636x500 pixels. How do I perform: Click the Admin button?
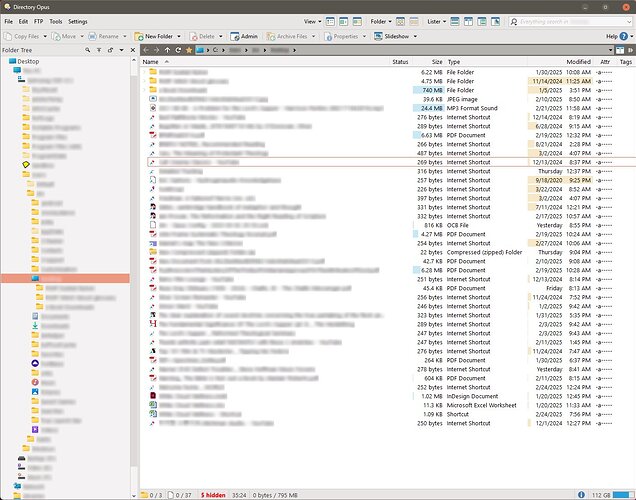(244, 36)
